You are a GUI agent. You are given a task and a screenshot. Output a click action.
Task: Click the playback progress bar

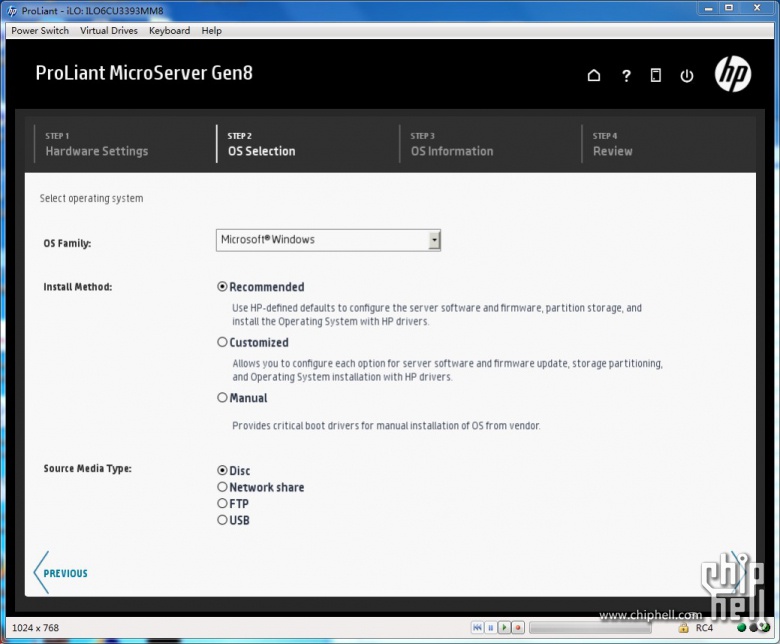coord(590,628)
